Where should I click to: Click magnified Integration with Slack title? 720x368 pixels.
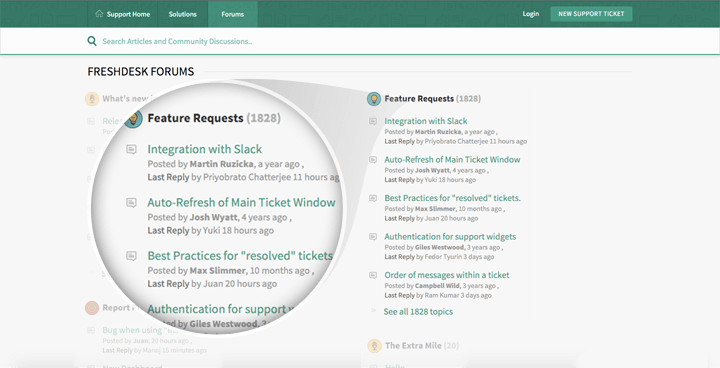[x=204, y=149]
